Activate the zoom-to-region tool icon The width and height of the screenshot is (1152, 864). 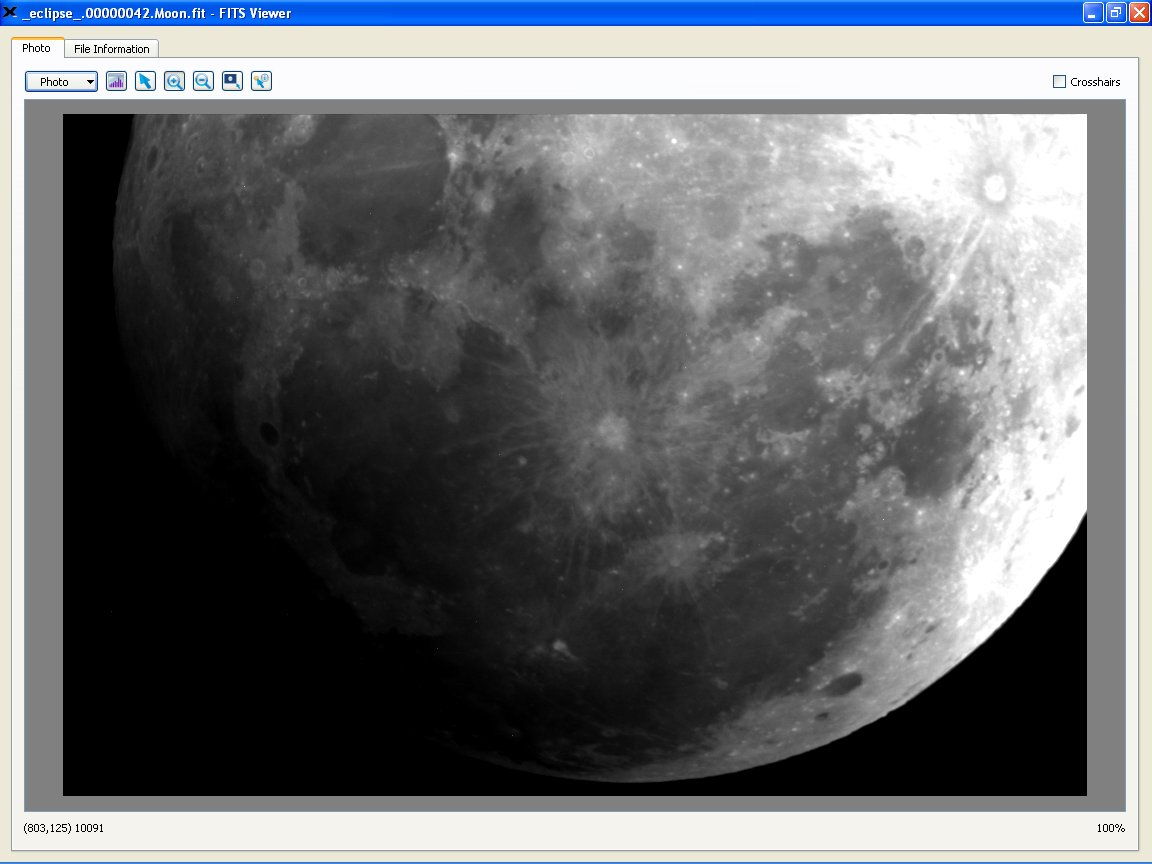point(233,82)
